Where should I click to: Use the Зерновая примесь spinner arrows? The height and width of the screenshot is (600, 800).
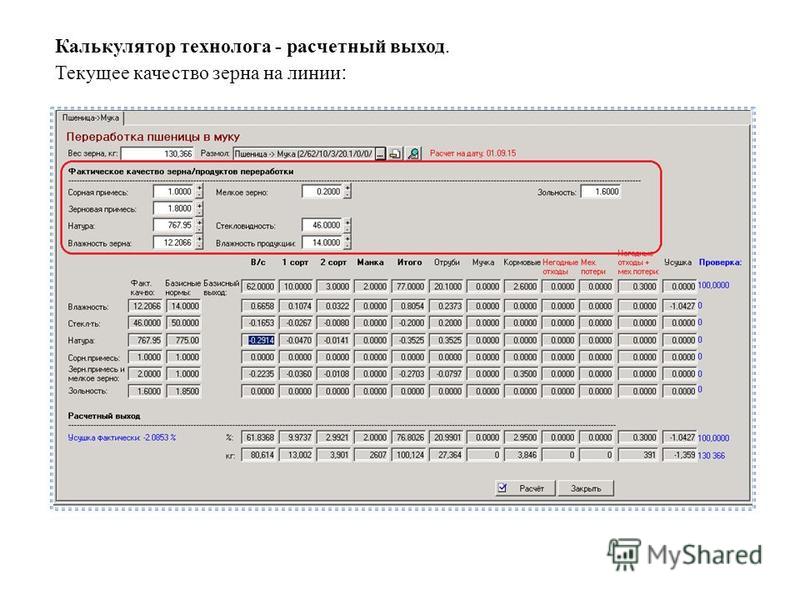point(199,209)
